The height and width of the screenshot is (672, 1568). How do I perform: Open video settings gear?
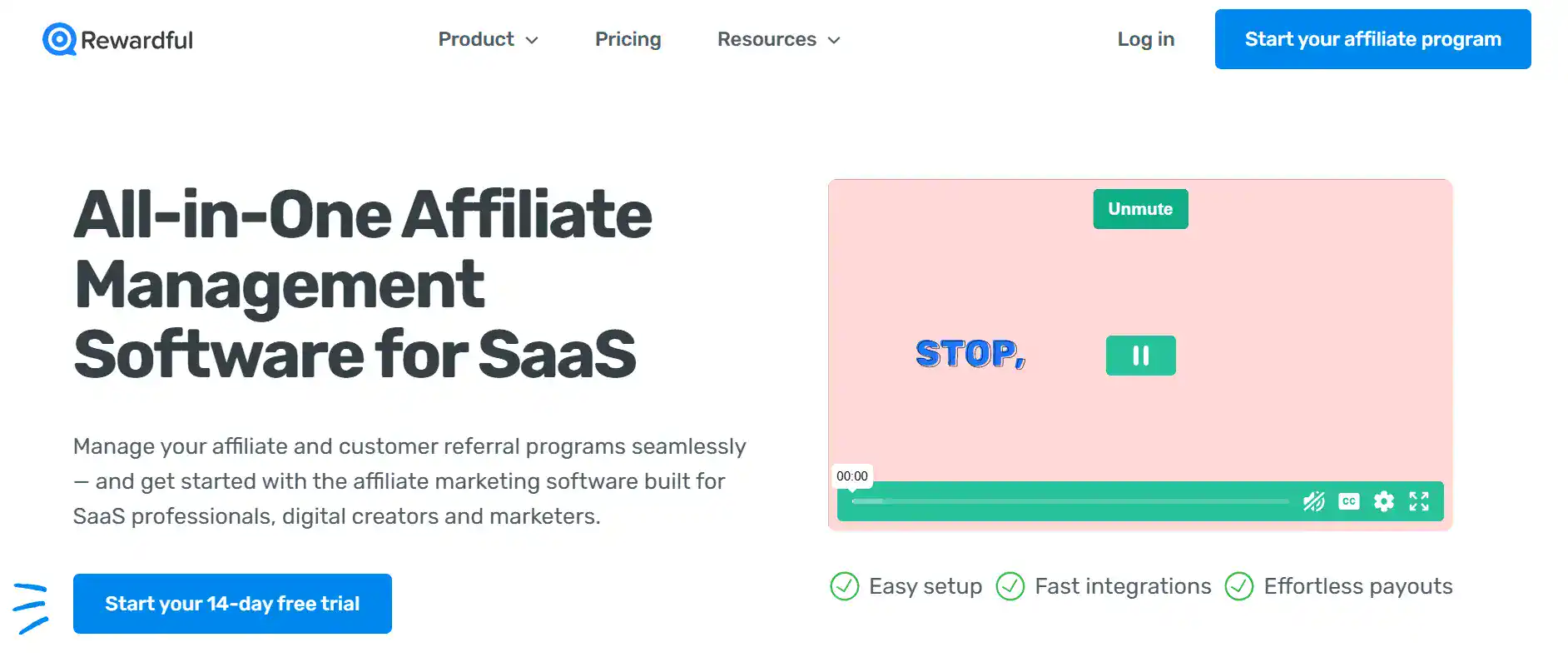(1384, 501)
